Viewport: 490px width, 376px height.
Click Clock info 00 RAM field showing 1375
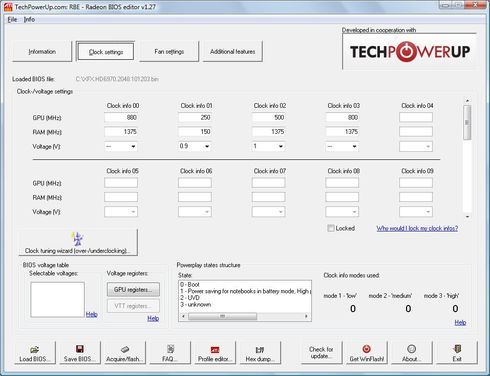(x=121, y=132)
